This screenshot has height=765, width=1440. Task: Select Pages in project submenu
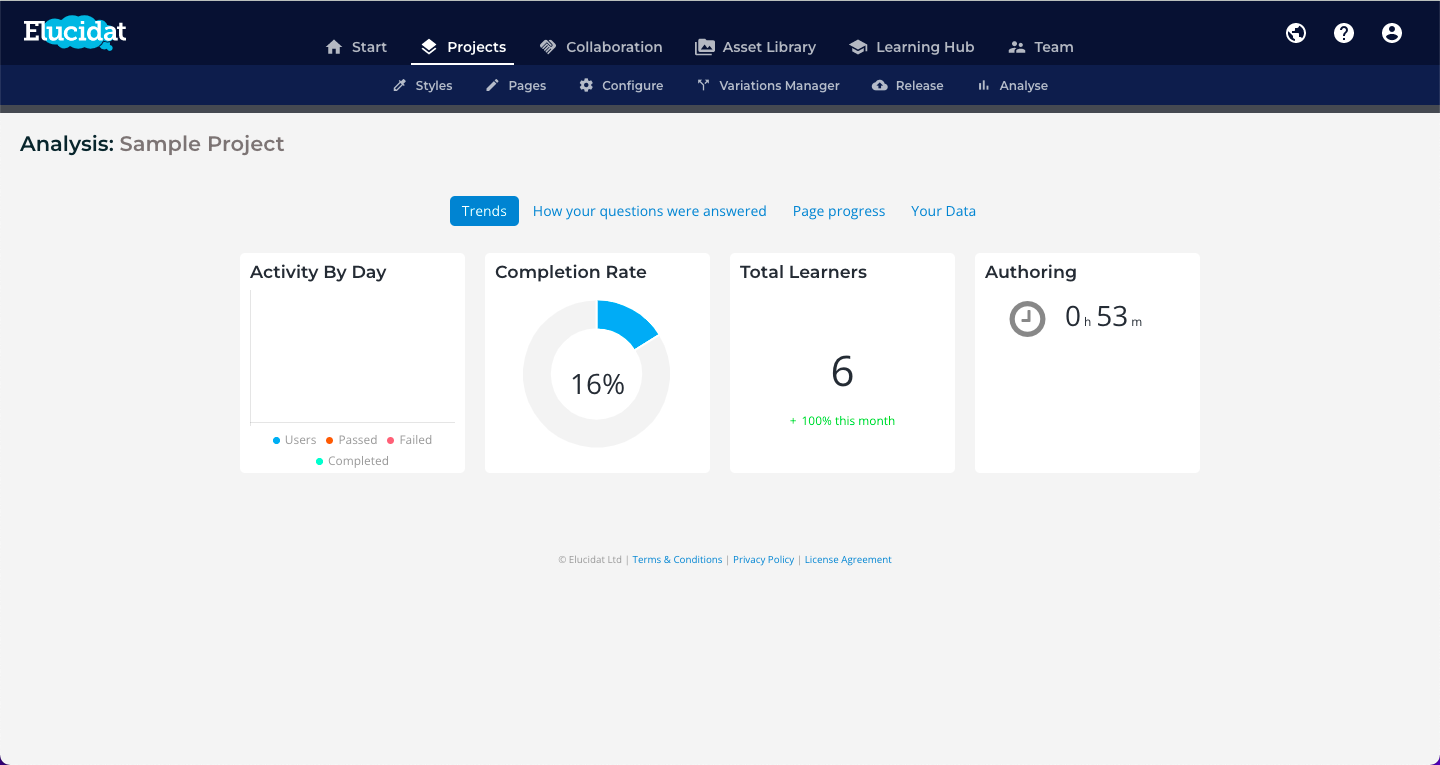(x=516, y=86)
